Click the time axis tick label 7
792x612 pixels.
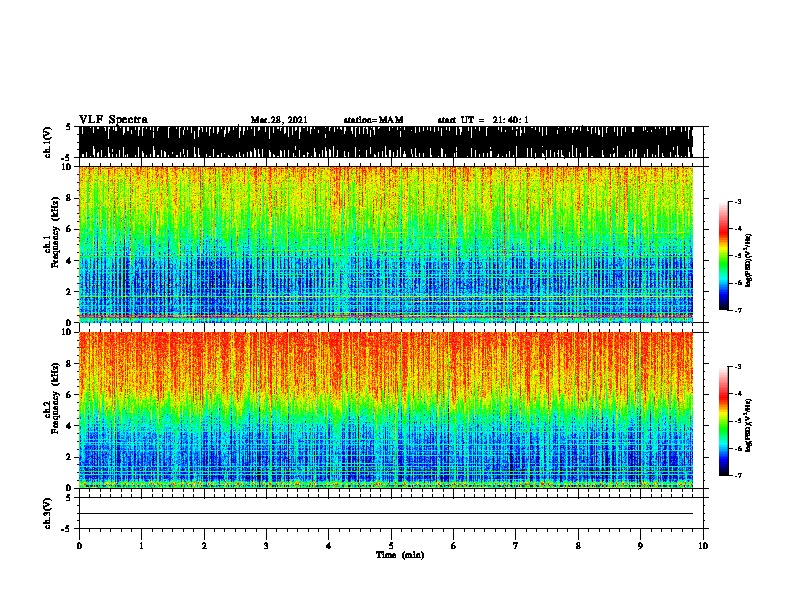[516, 546]
